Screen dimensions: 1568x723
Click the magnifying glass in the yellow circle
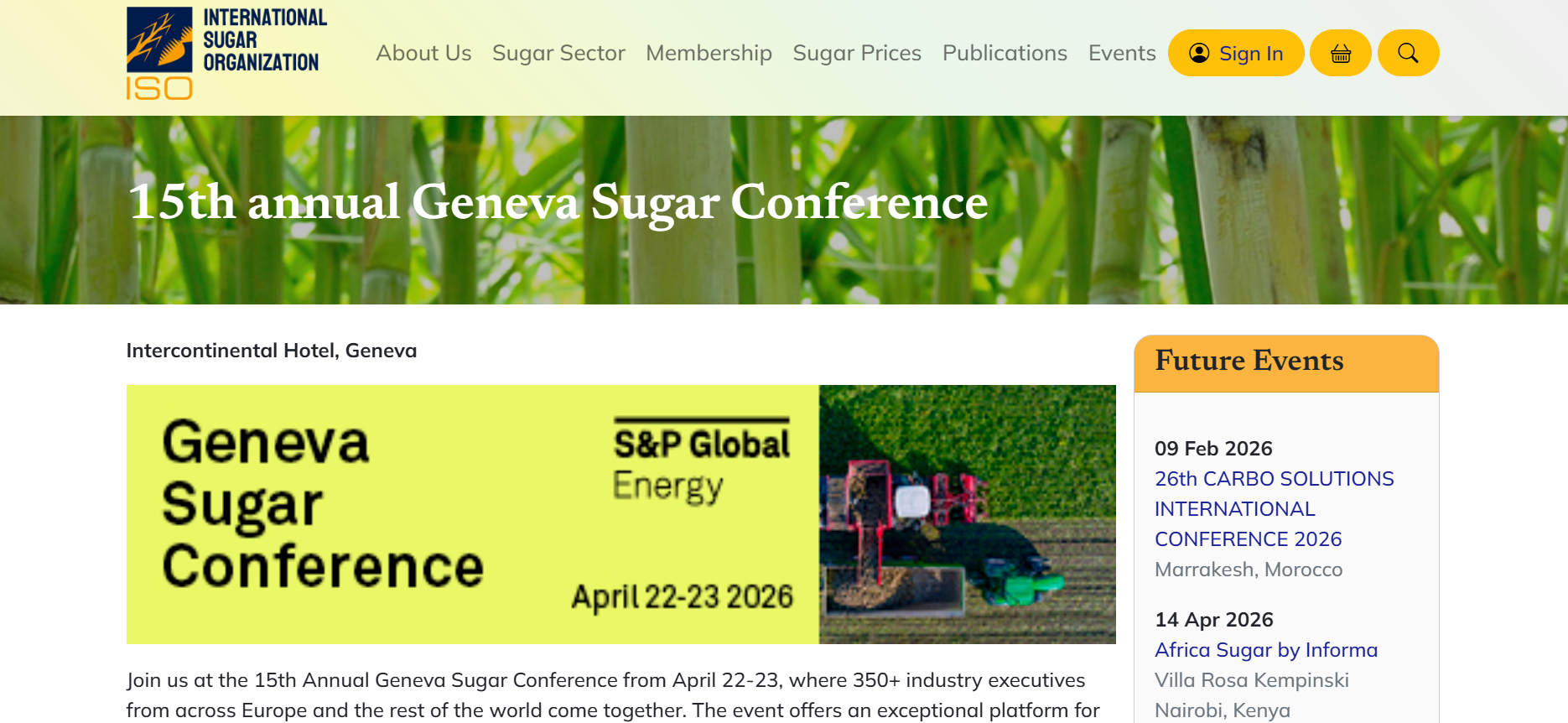pyautogui.click(x=1408, y=52)
